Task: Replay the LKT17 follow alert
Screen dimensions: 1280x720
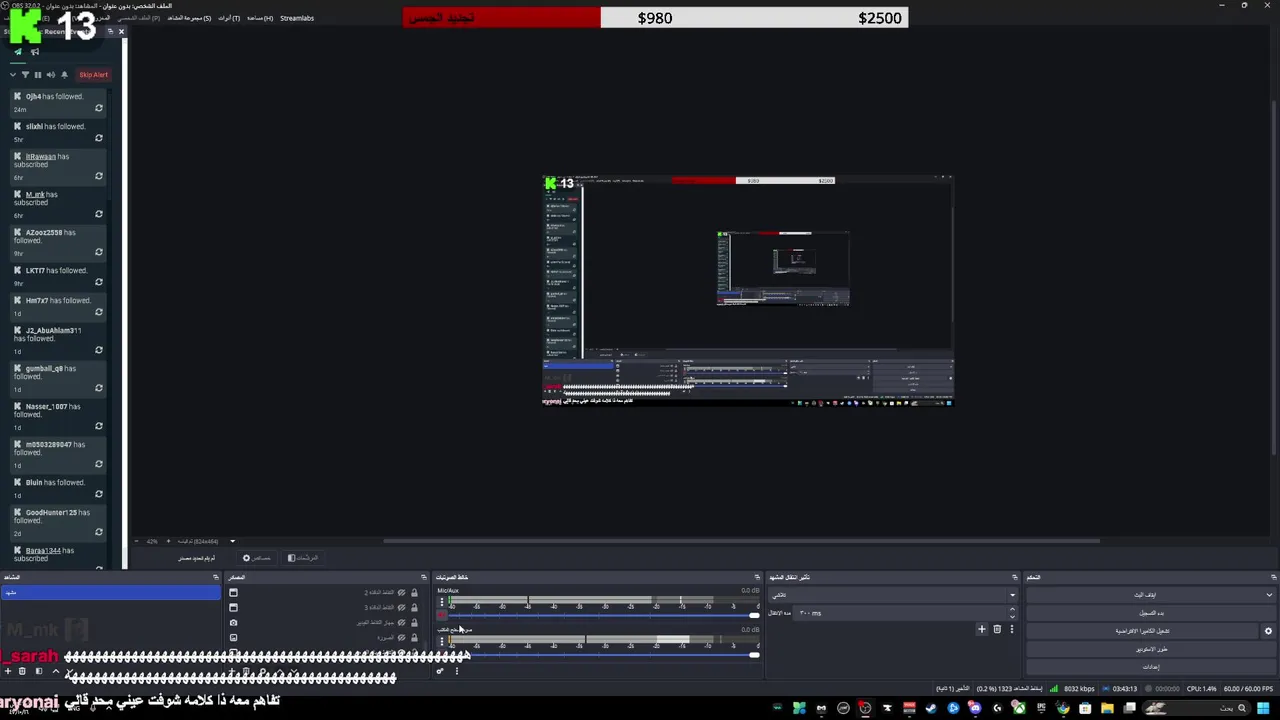Action: (98, 282)
